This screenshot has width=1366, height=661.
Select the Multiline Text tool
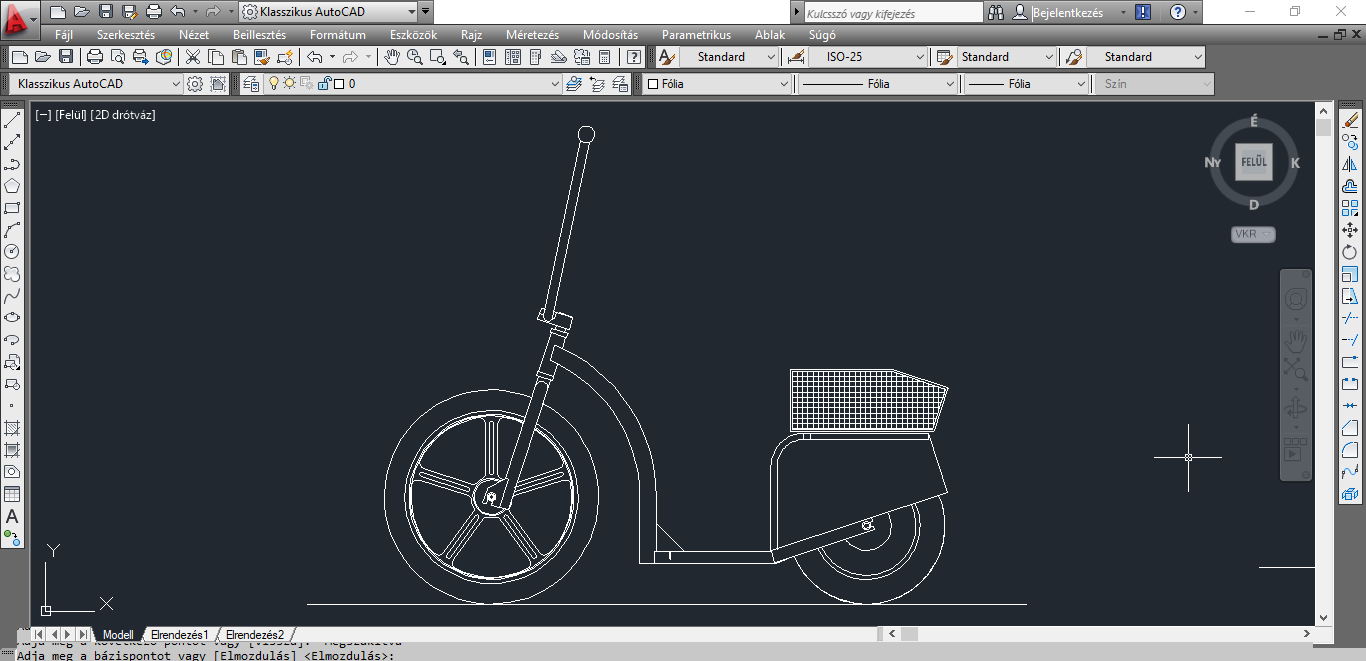pyautogui.click(x=12, y=516)
